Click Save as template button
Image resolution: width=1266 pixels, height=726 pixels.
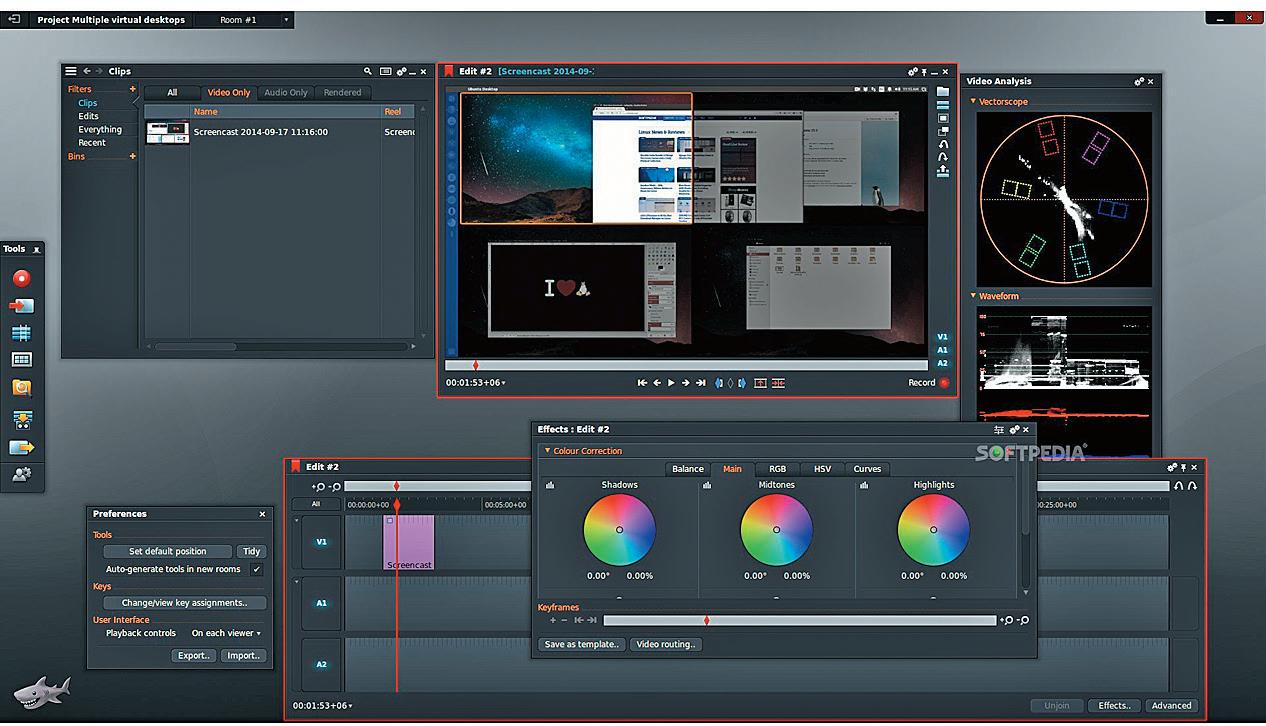click(582, 645)
